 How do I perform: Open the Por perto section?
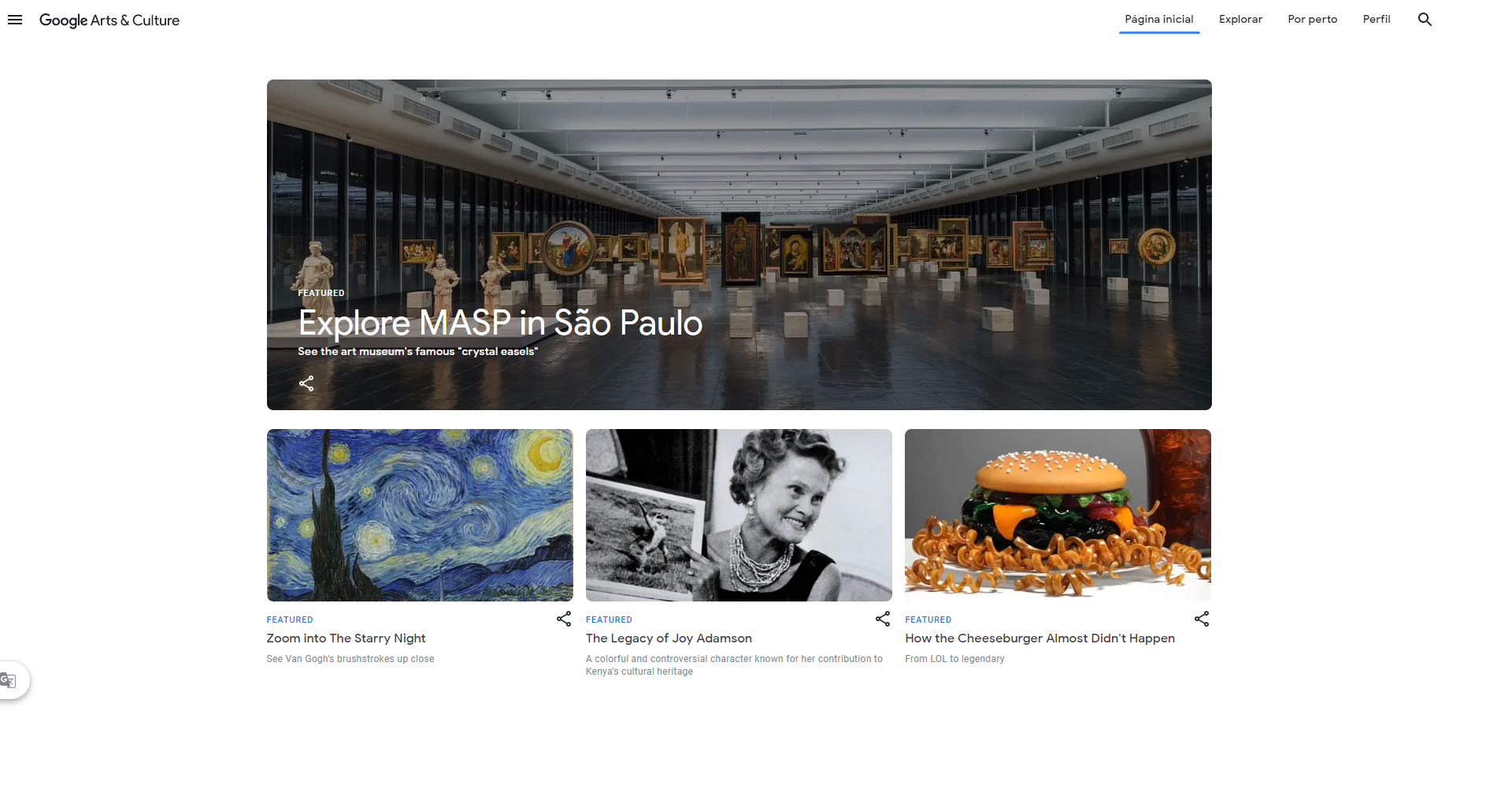1312,19
